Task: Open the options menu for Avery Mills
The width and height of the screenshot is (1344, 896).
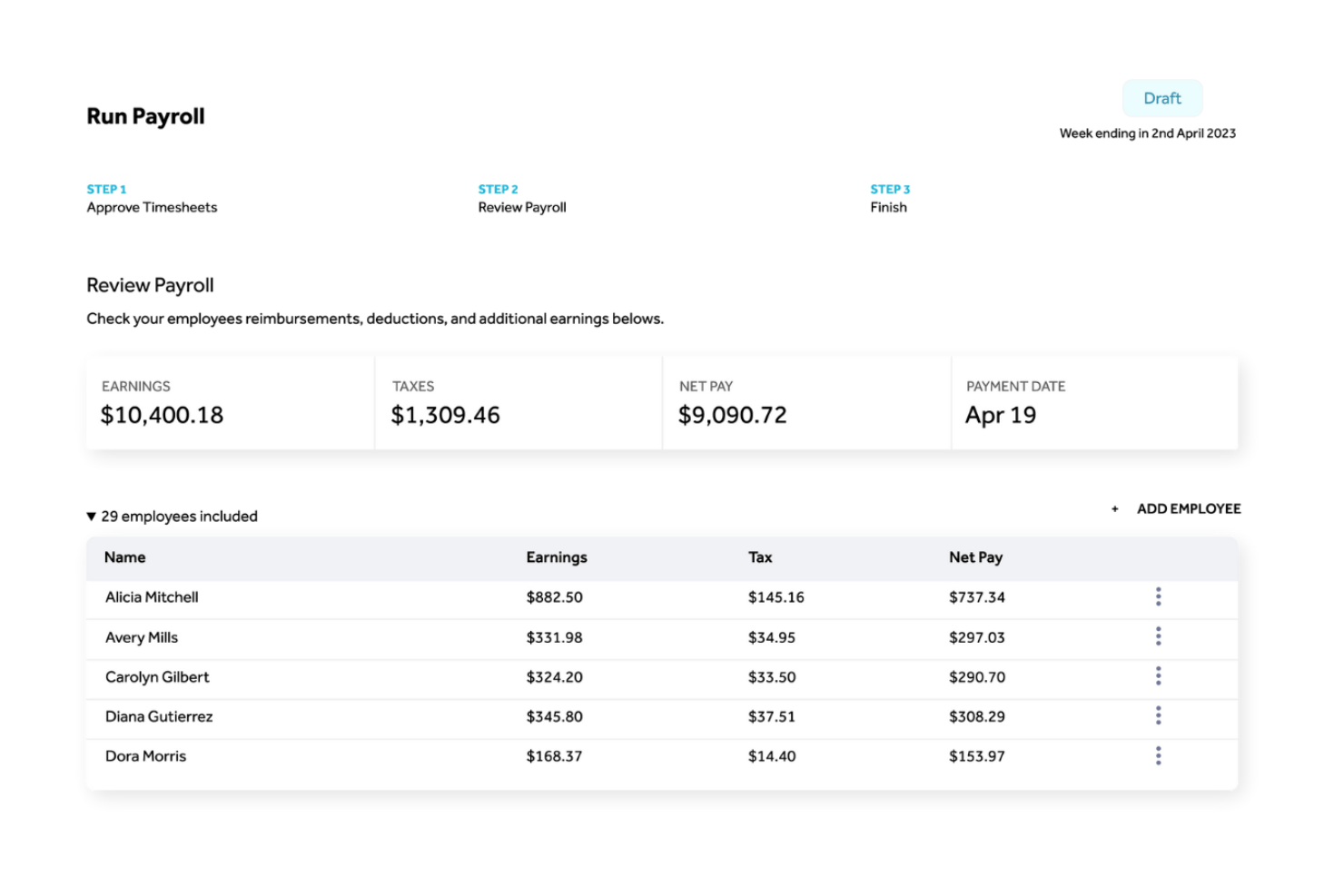Action: (1158, 636)
